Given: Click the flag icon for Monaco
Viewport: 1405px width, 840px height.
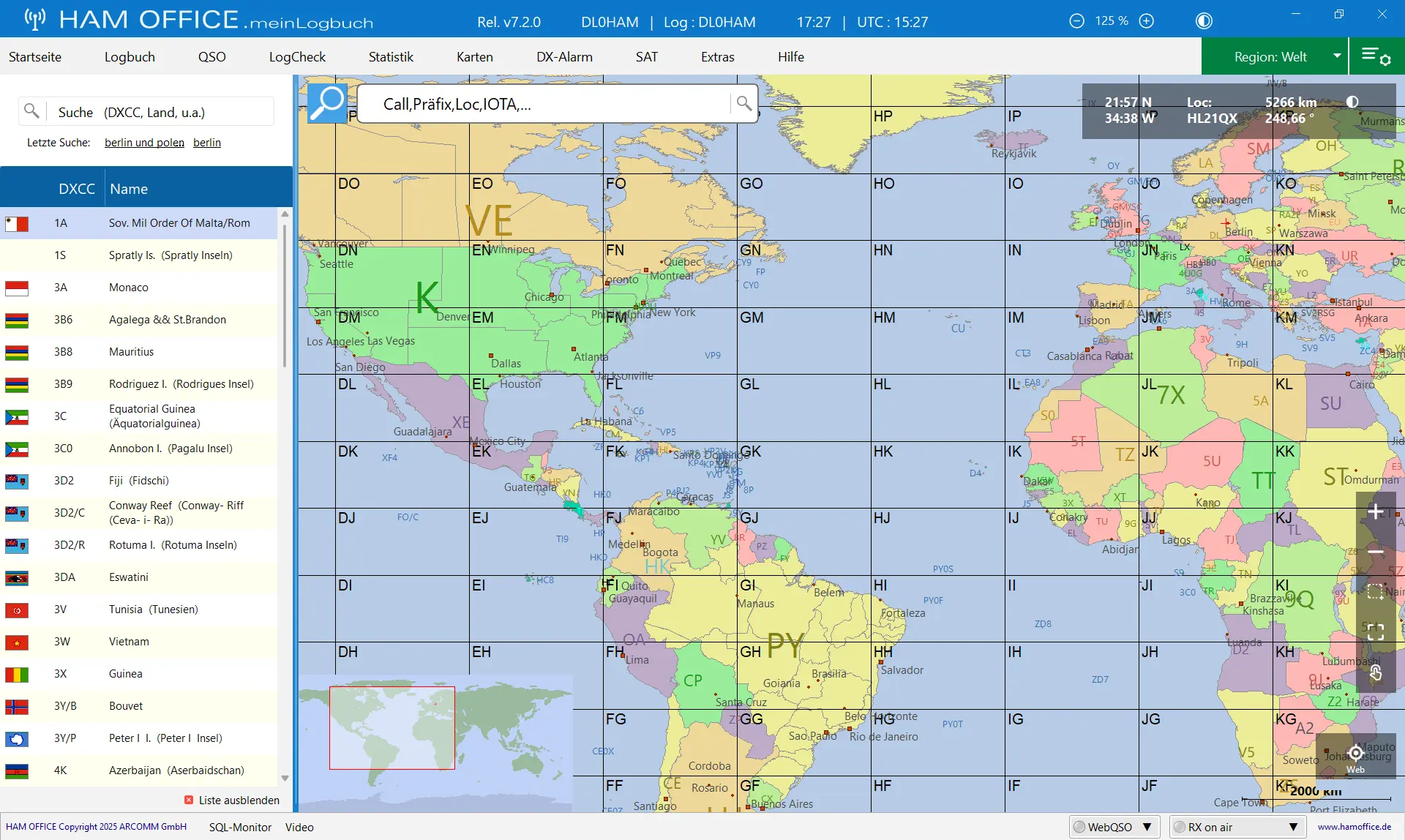Looking at the screenshot, I should [17, 288].
